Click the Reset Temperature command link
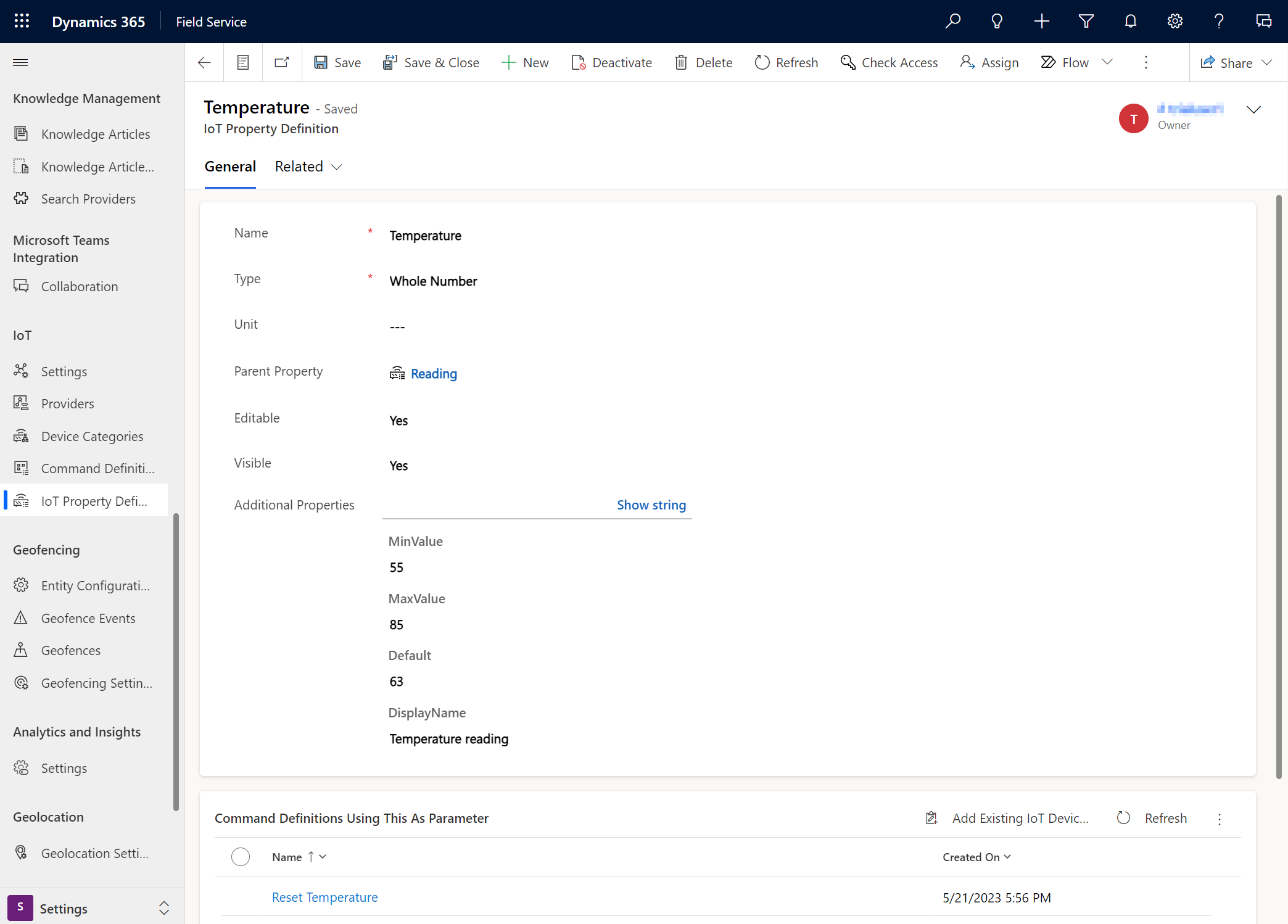The width and height of the screenshot is (1288, 924). 324,896
